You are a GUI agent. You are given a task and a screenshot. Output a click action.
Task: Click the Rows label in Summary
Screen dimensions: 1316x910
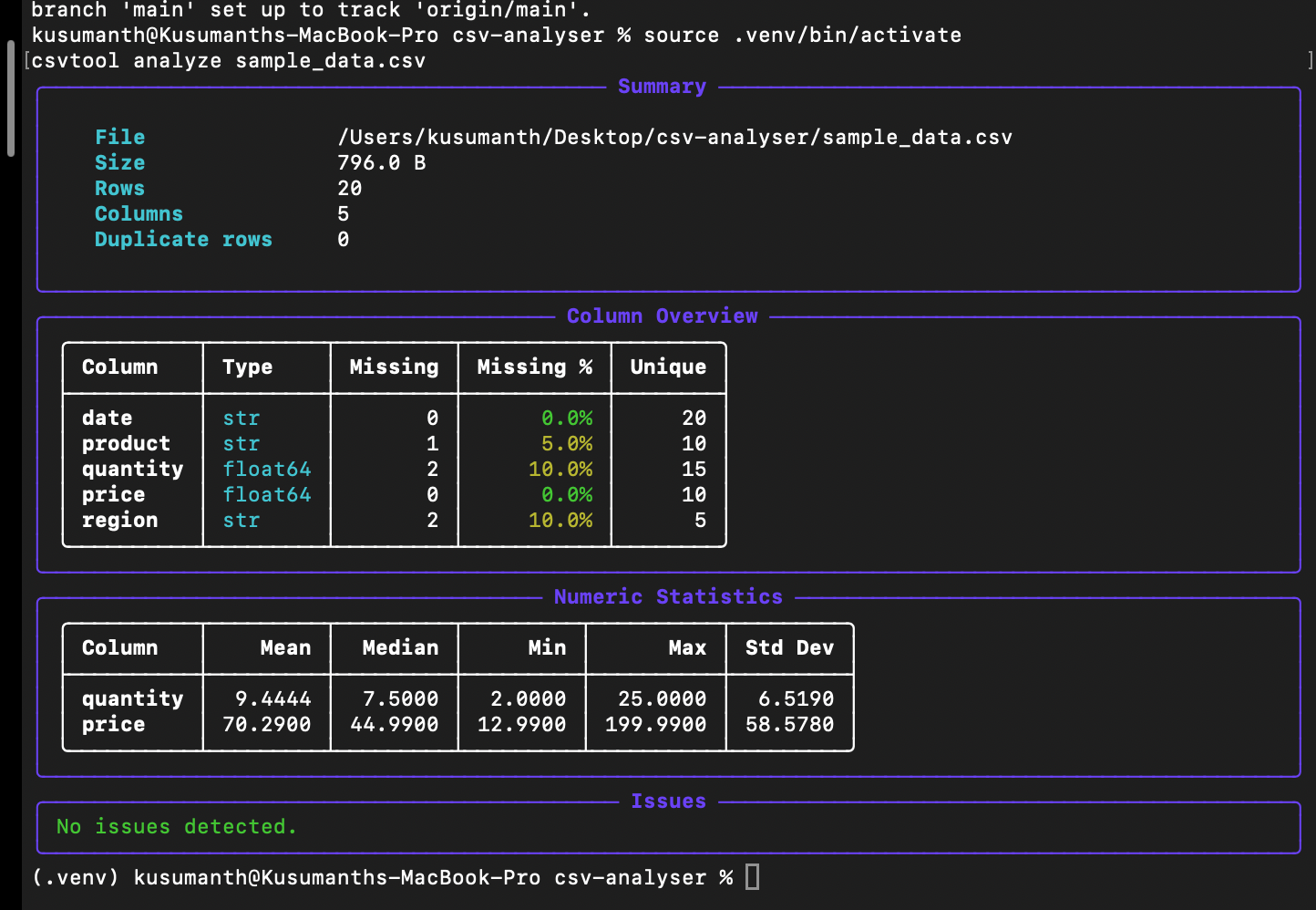pyautogui.click(x=120, y=189)
